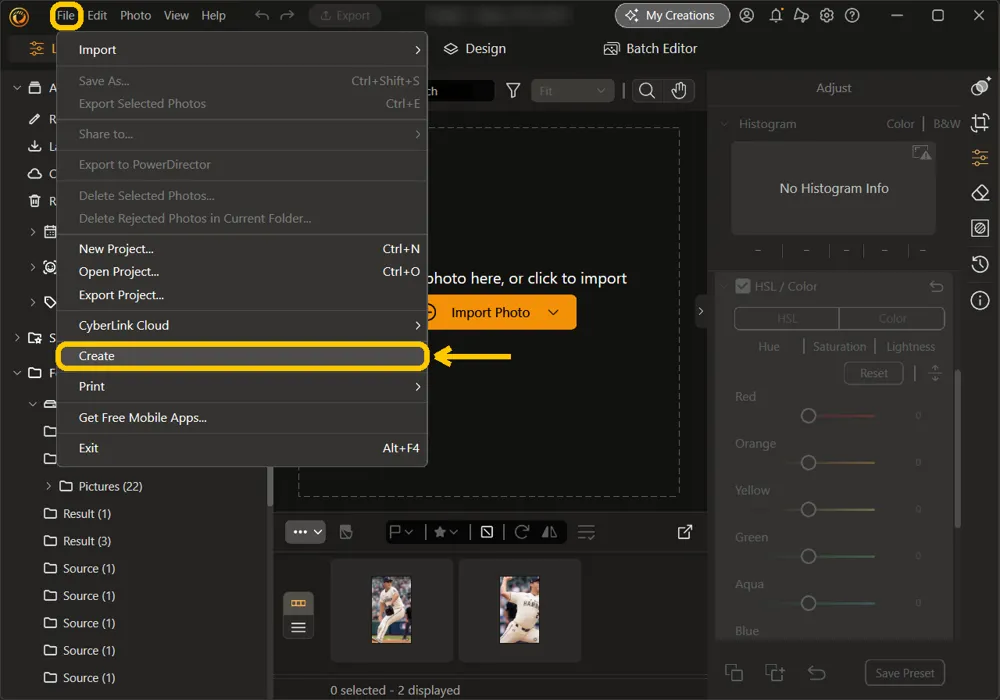Select the Hue tab
Image resolution: width=1000 pixels, height=700 pixels.
(x=768, y=346)
